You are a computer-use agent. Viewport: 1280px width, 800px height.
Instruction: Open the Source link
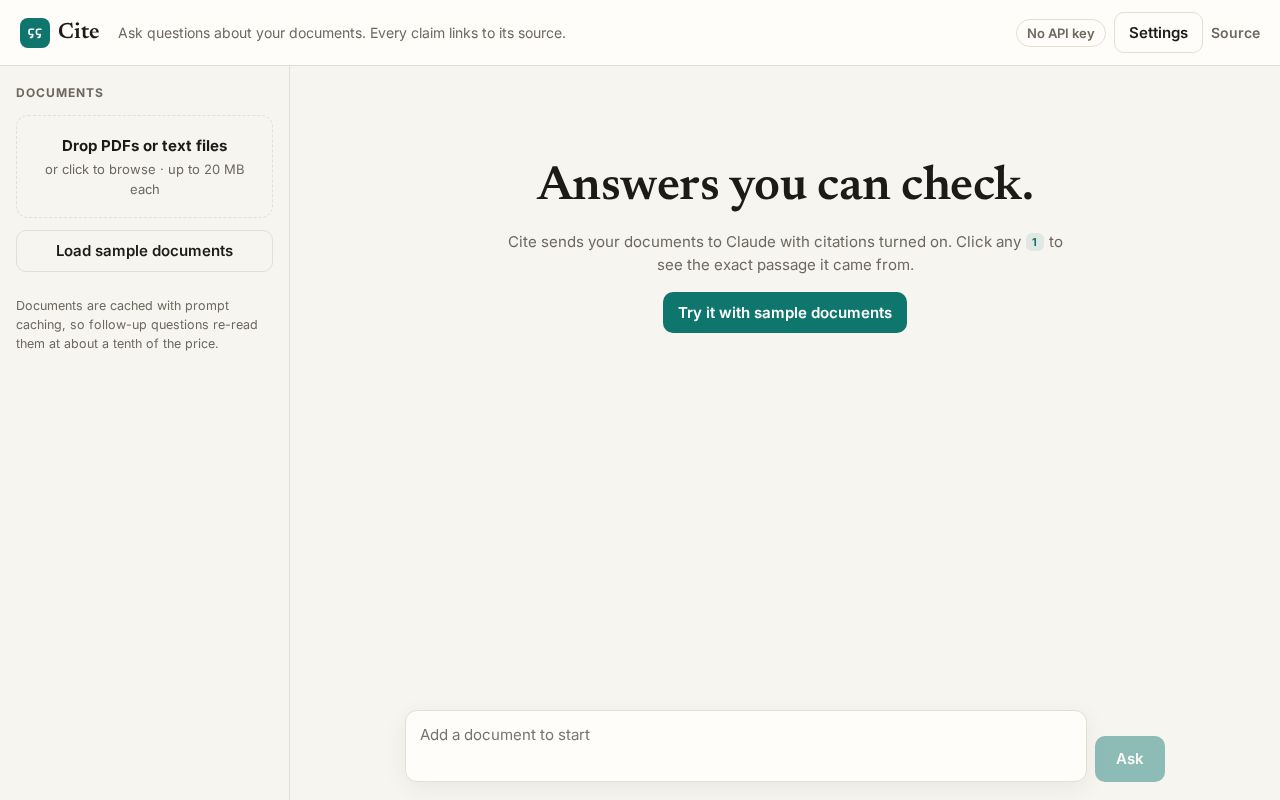click(1235, 33)
